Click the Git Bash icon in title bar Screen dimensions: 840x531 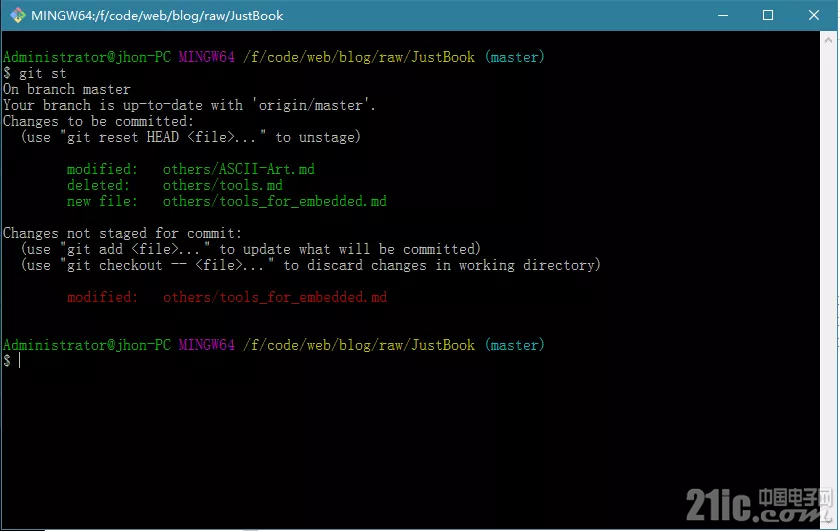17,15
